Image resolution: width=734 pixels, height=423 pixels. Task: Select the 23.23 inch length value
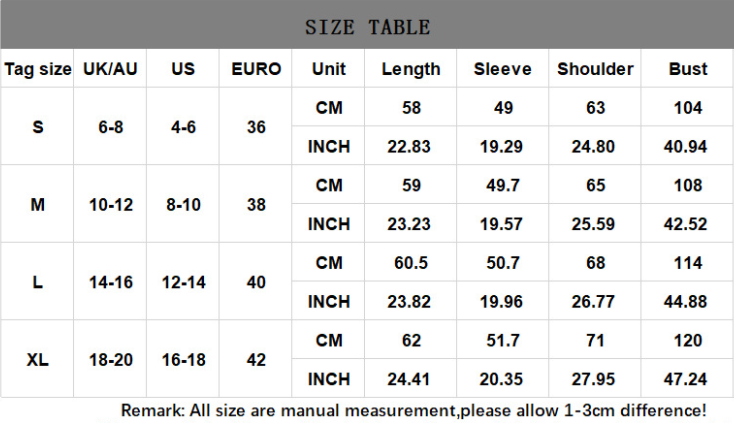click(x=410, y=224)
